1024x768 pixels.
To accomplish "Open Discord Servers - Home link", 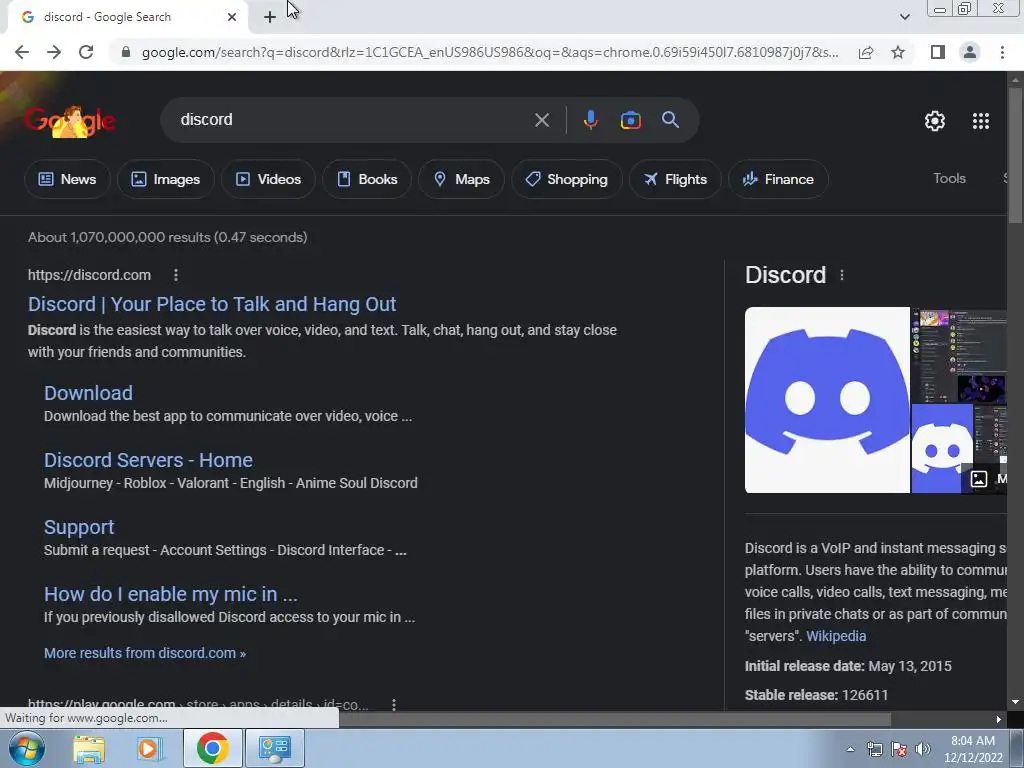I will coord(148,460).
